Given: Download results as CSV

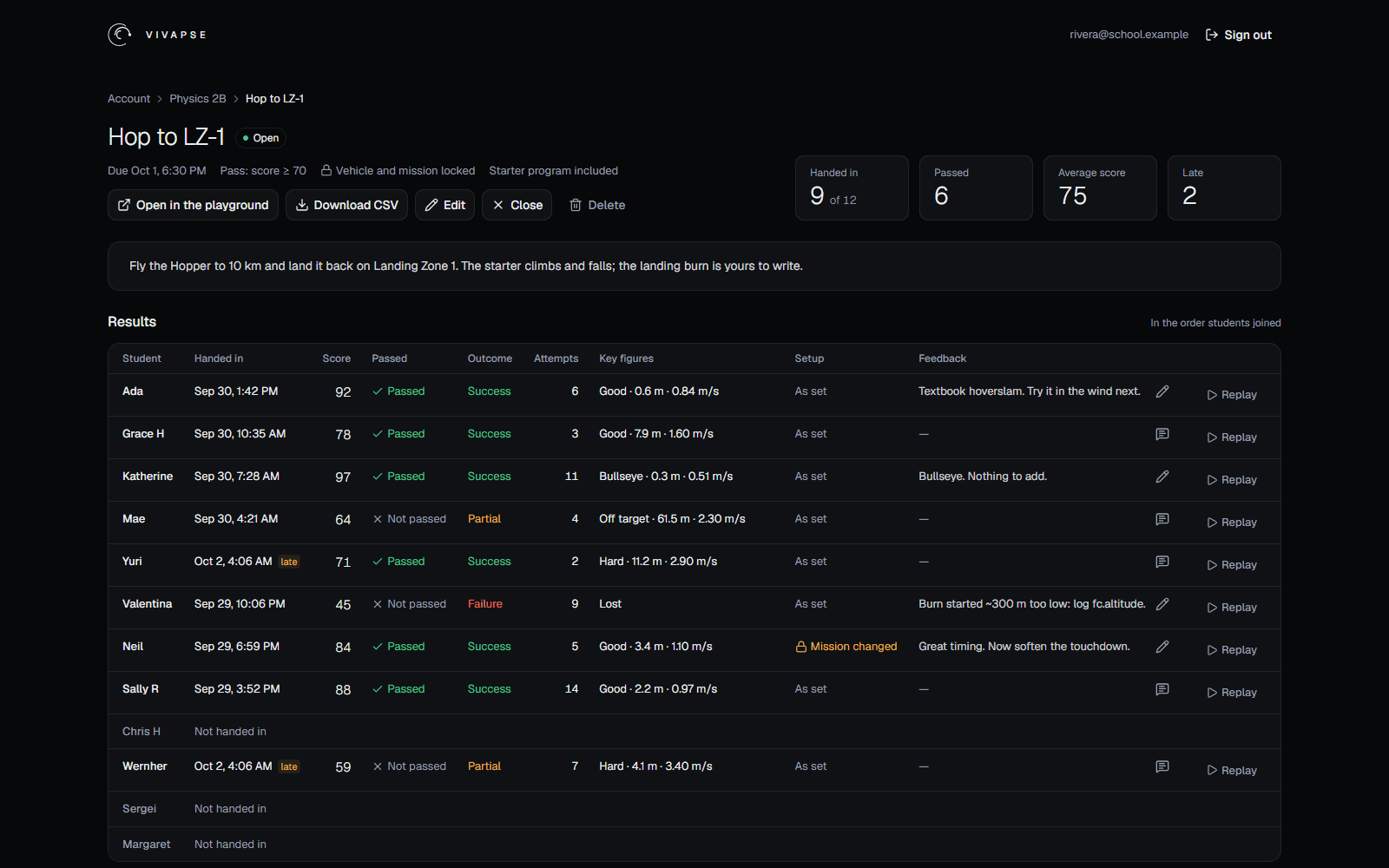Looking at the screenshot, I should [x=346, y=205].
